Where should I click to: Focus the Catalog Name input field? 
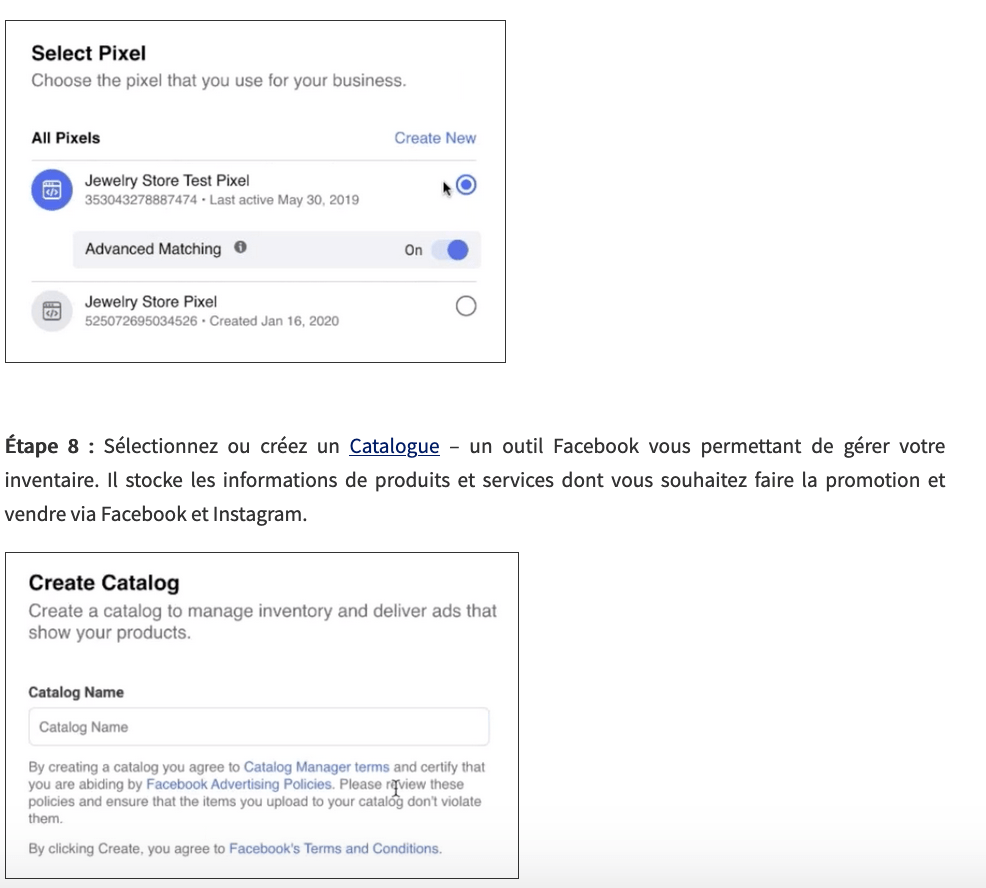coord(259,727)
